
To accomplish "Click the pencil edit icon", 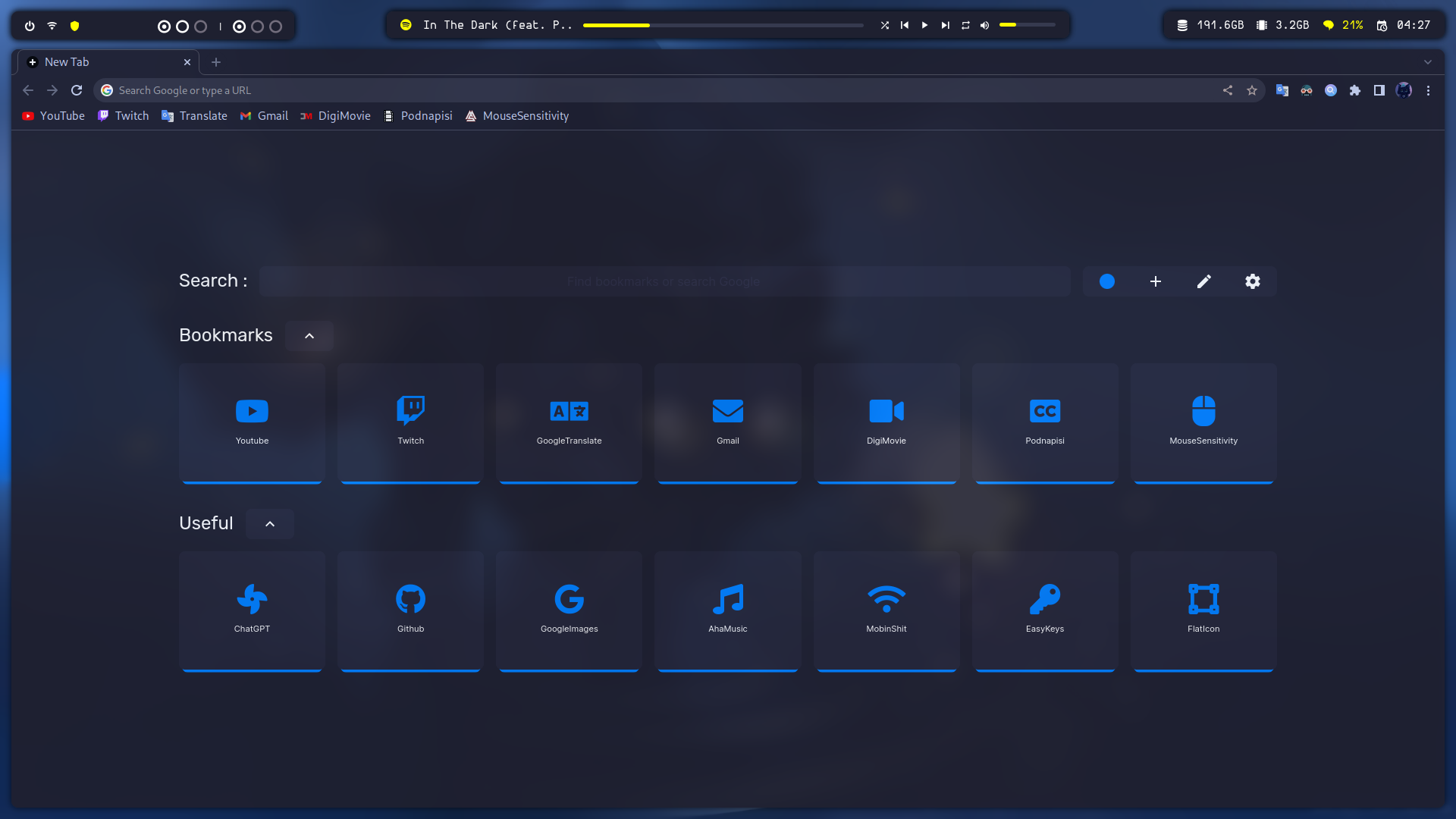I will pyautogui.click(x=1203, y=281).
